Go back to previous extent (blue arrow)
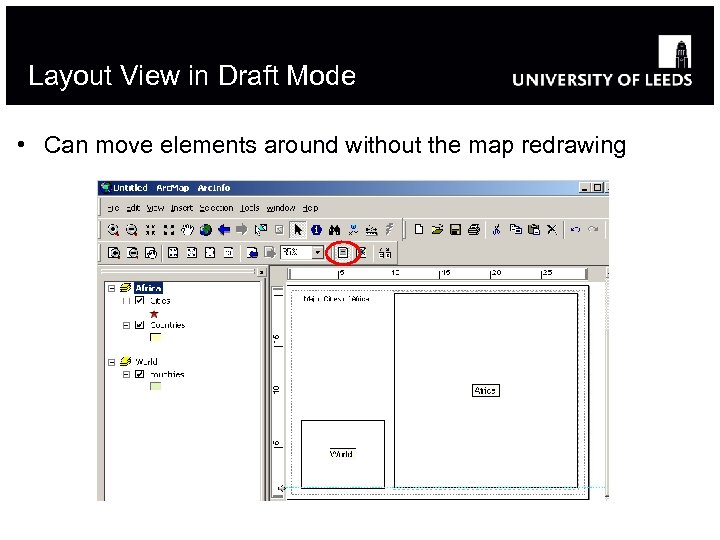Viewport: 720px width, 540px height. tap(224, 230)
